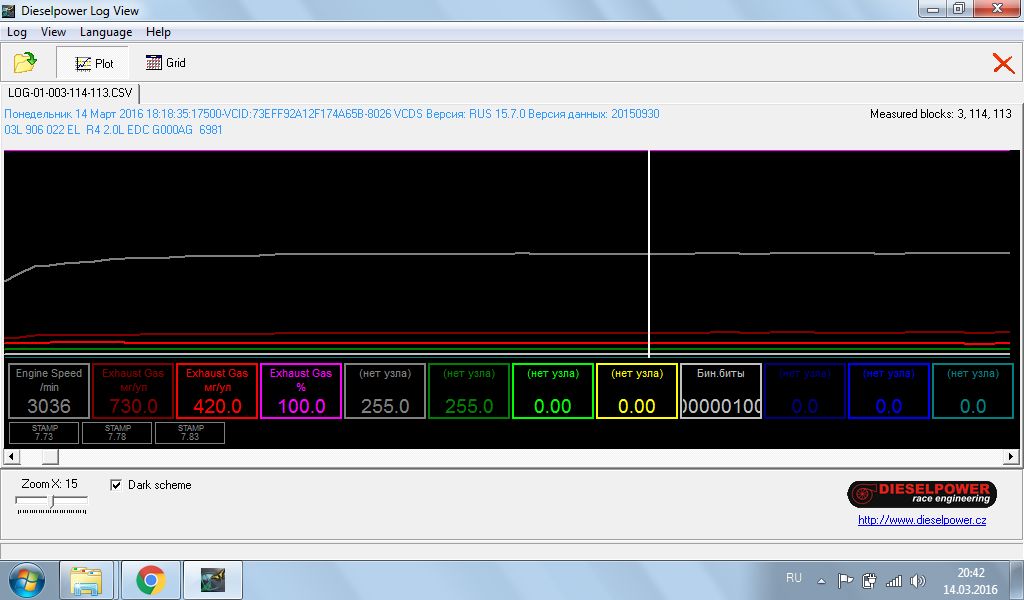Click the Windows Start button
This screenshot has height=600, width=1024.
pos(28,579)
